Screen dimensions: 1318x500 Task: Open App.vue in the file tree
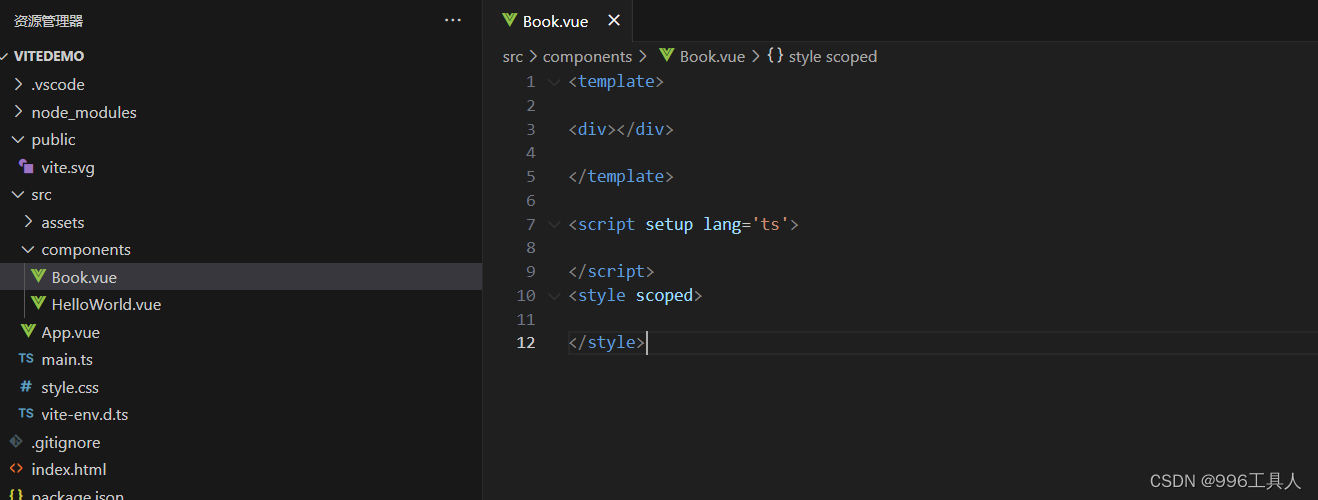pos(70,332)
